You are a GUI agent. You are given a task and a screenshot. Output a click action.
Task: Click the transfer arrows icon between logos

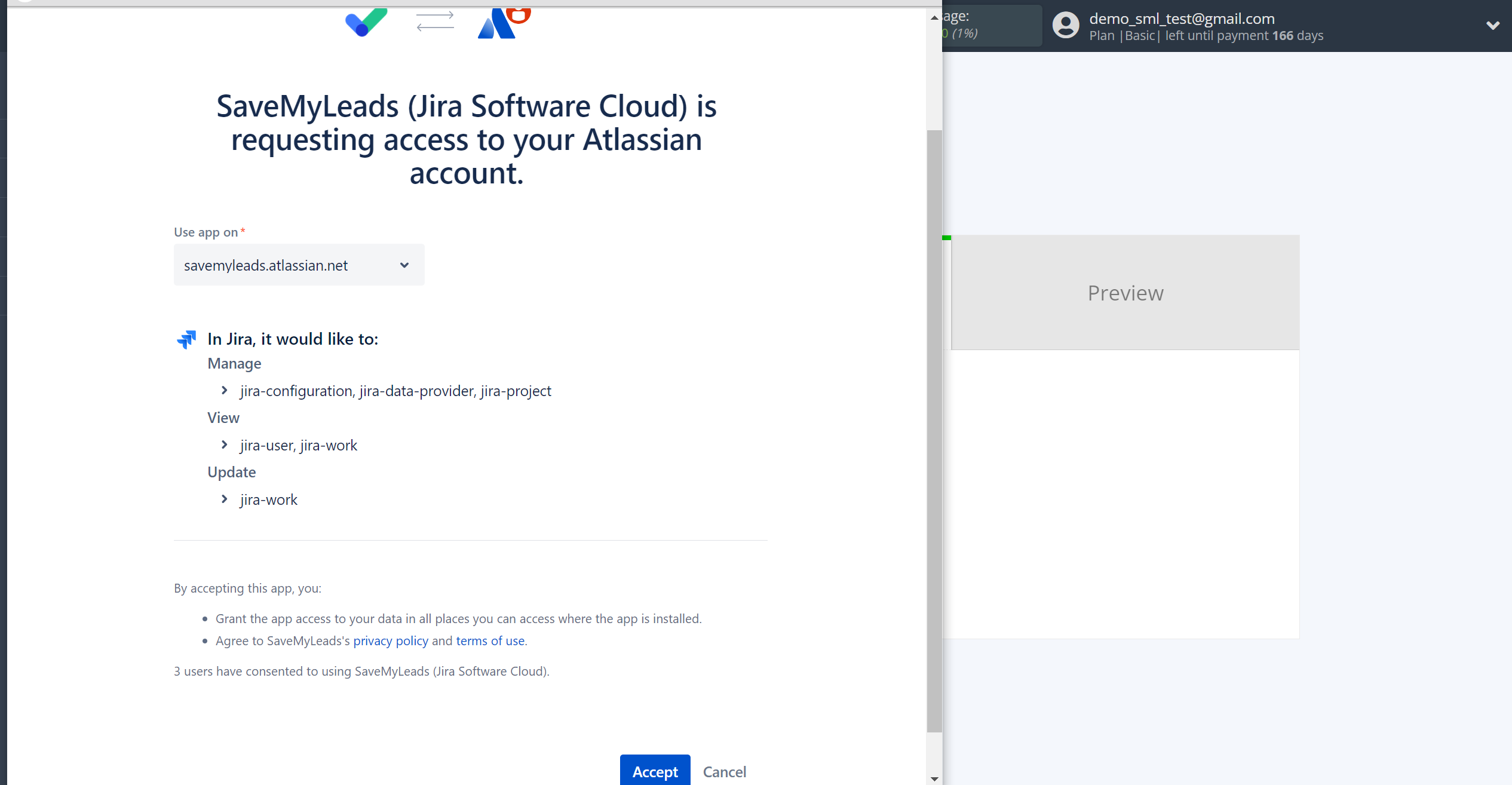coord(435,22)
